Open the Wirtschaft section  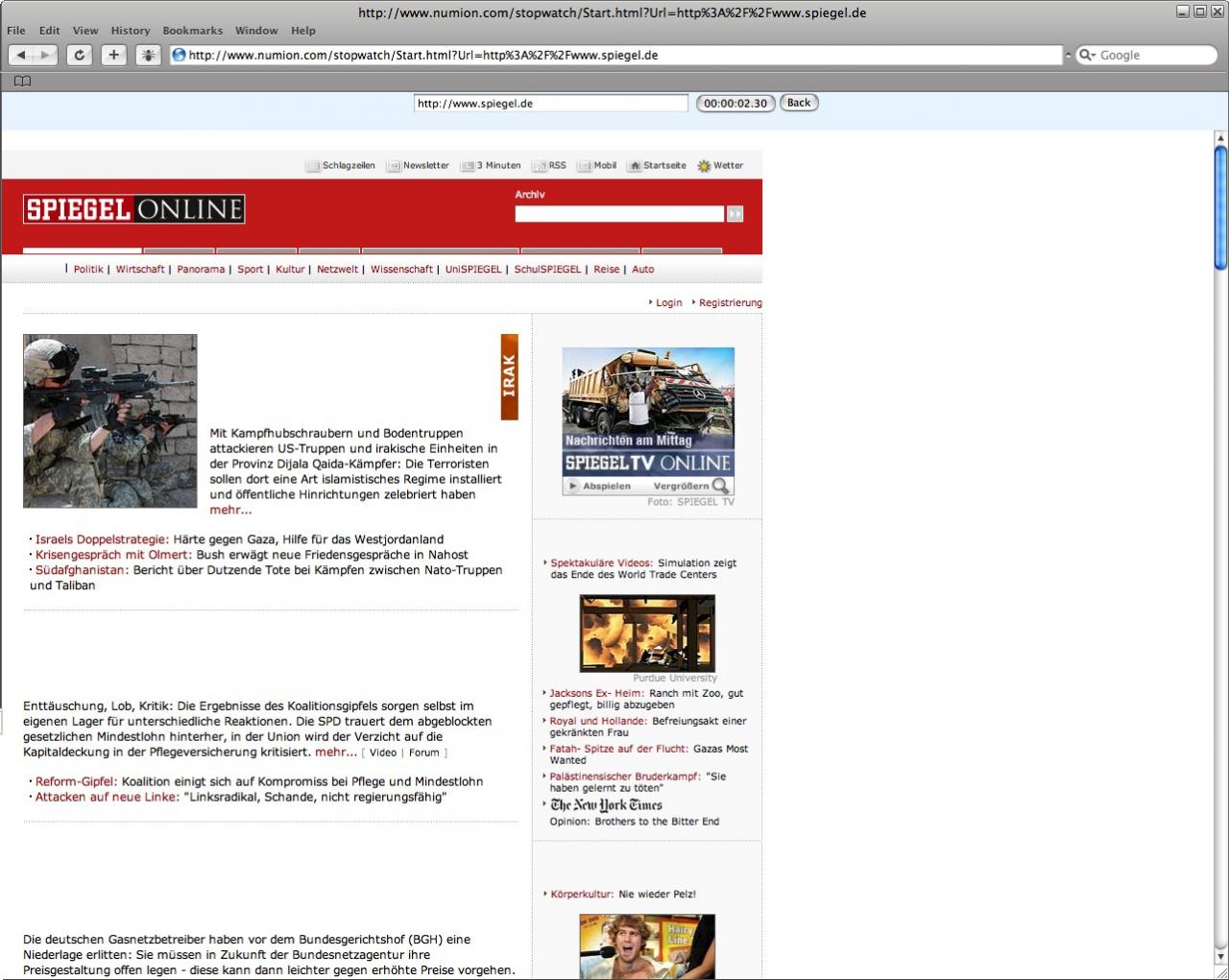[x=140, y=270]
